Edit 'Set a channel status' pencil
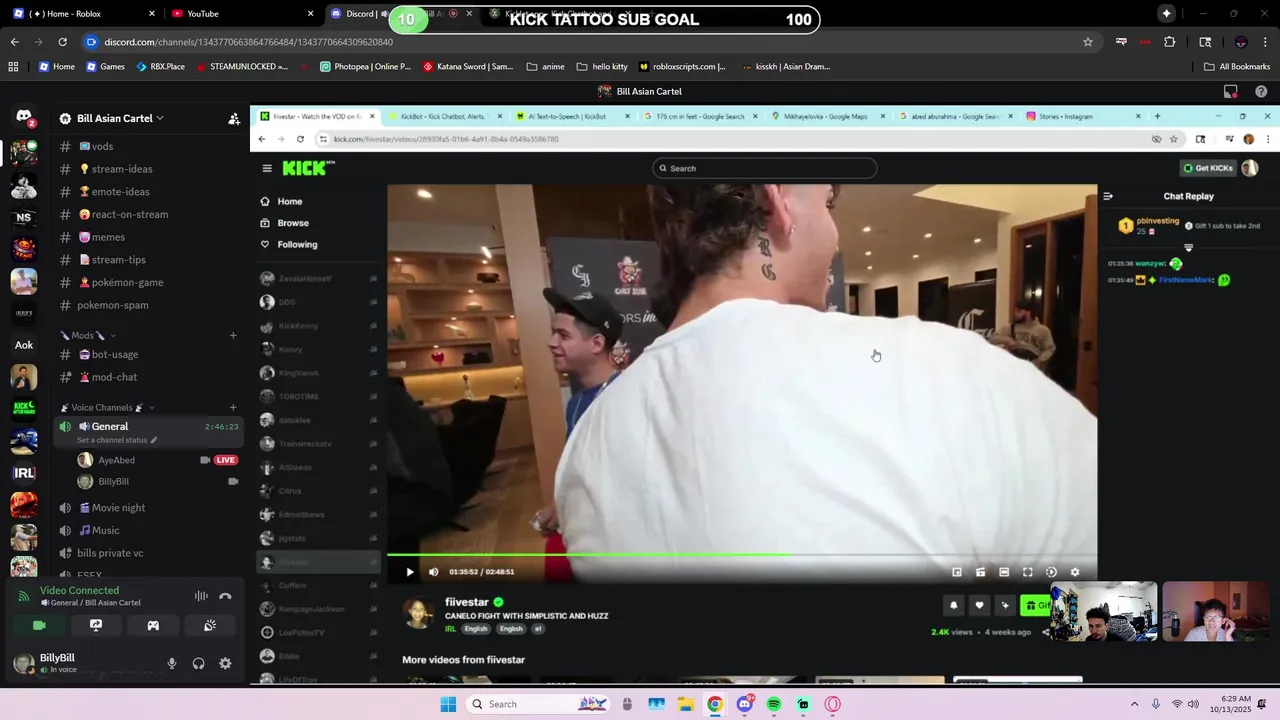This screenshot has width=1280, height=720. 153,440
